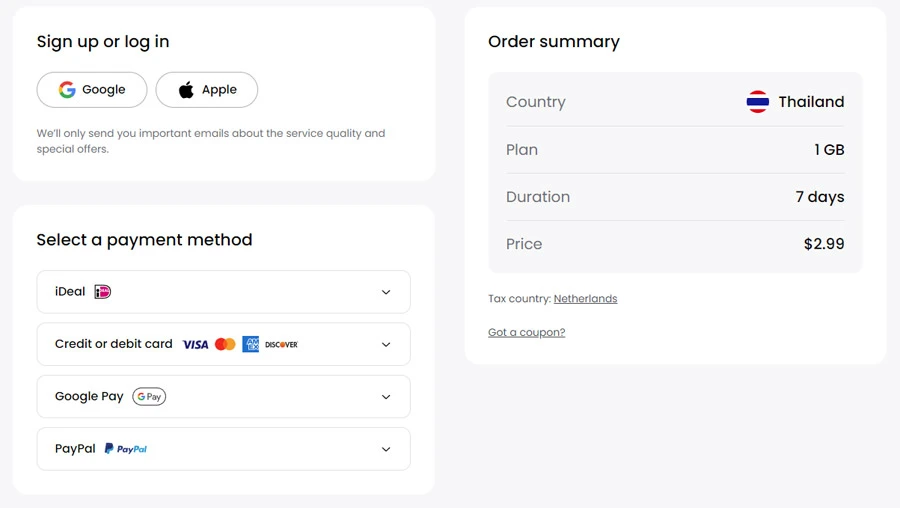
Task: Sign in with Google button
Action: pyautogui.click(x=92, y=90)
